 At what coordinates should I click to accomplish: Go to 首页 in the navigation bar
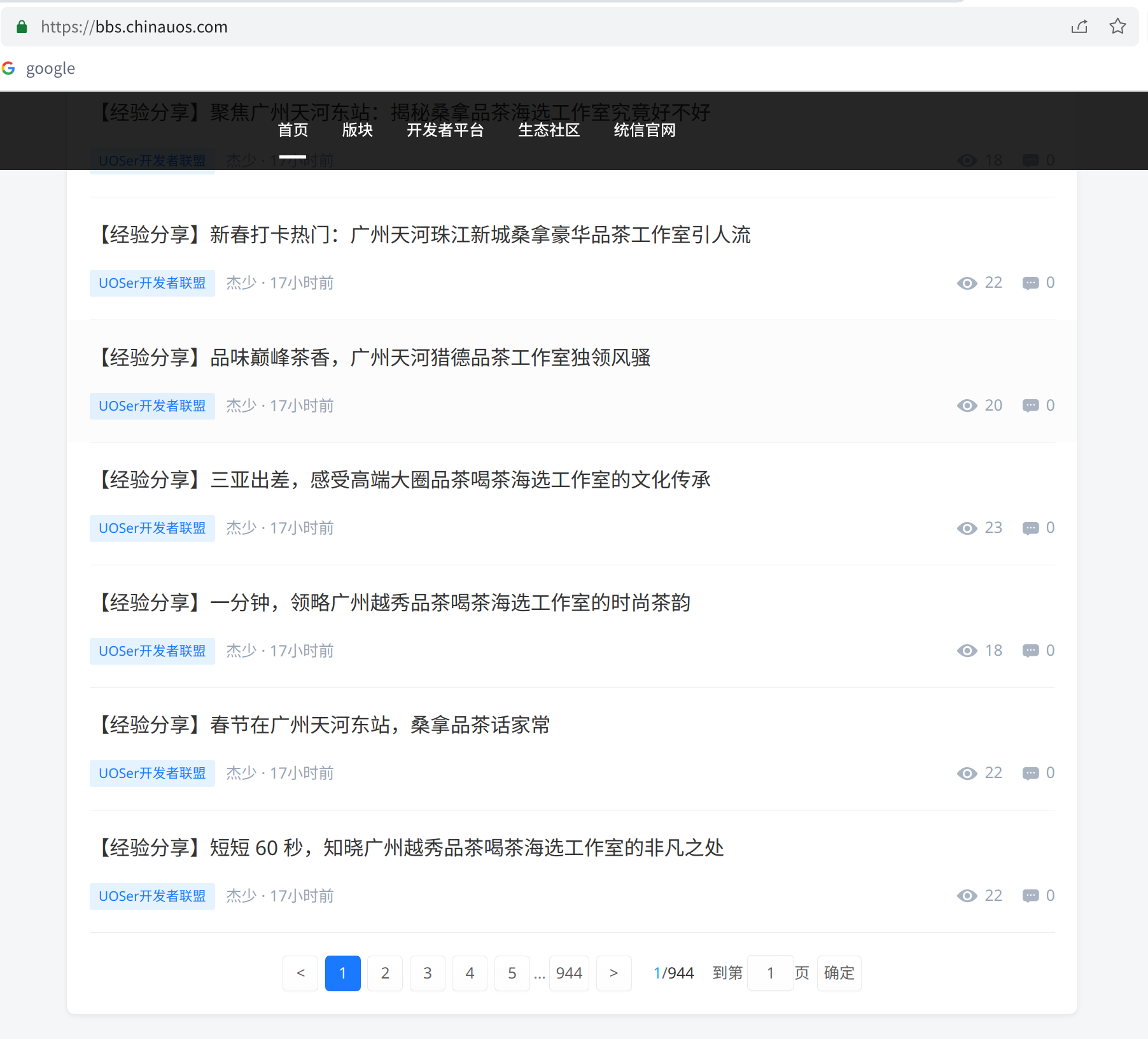pos(293,130)
